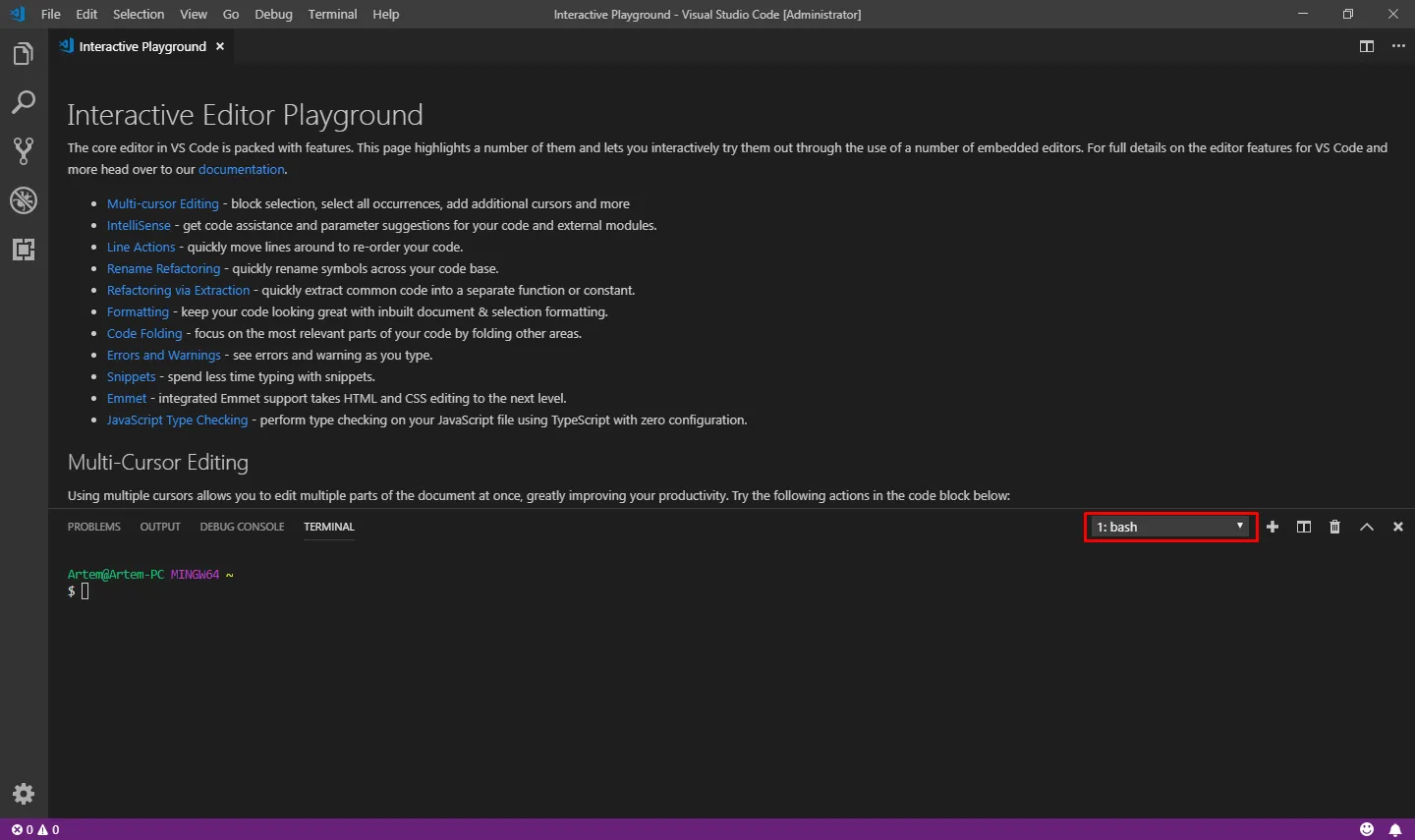This screenshot has width=1415, height=840.
Task: Focus the bash terminal prompt input
Action: (x=85, y=591)
